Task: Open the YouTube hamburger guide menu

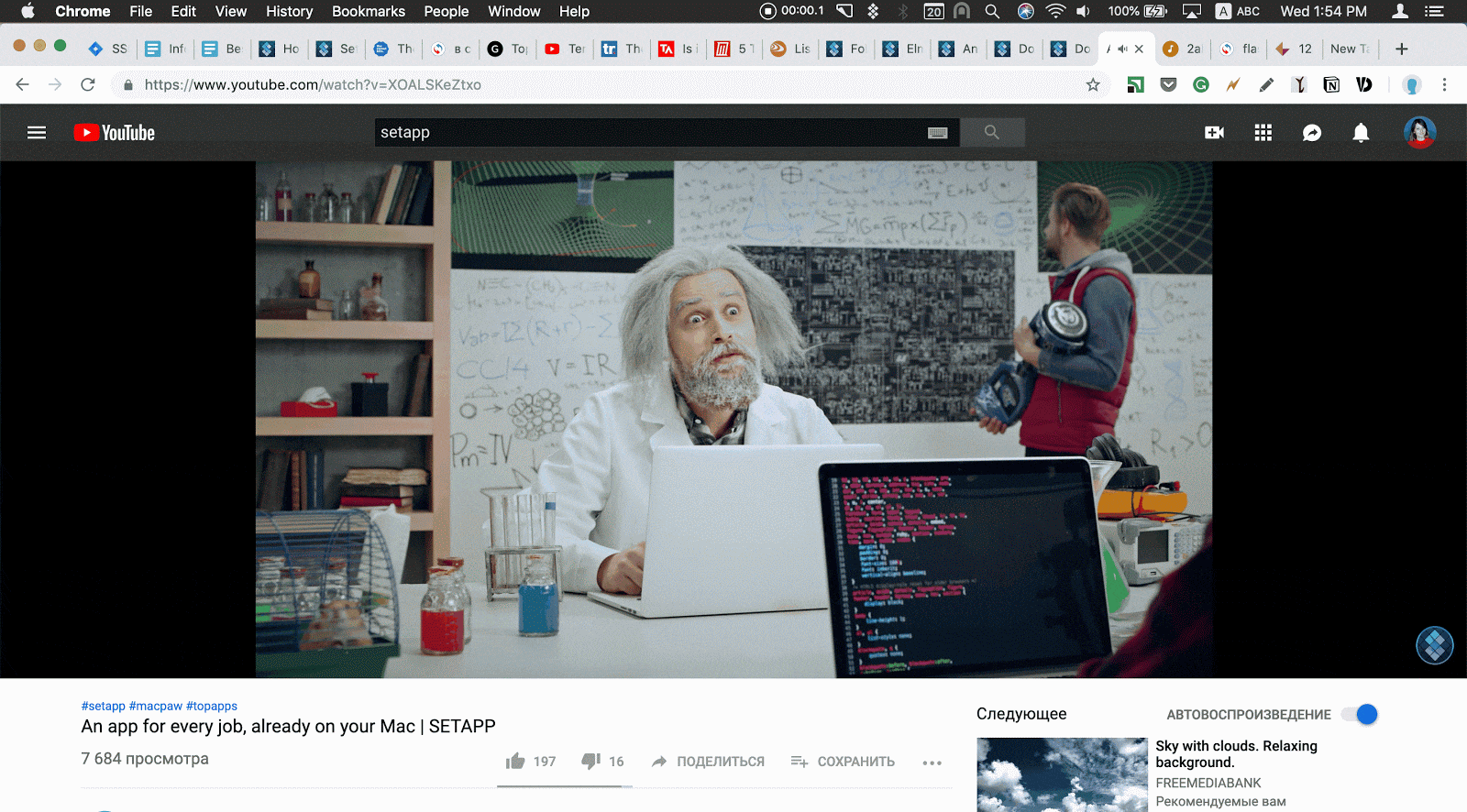Action: point(37,133)
